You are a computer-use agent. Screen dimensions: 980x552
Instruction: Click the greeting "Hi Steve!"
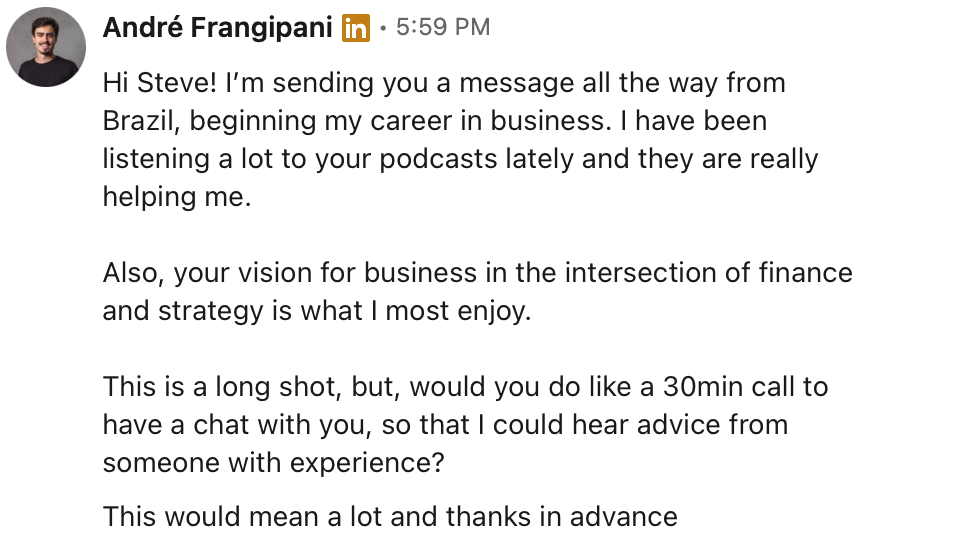coord(160,83)
